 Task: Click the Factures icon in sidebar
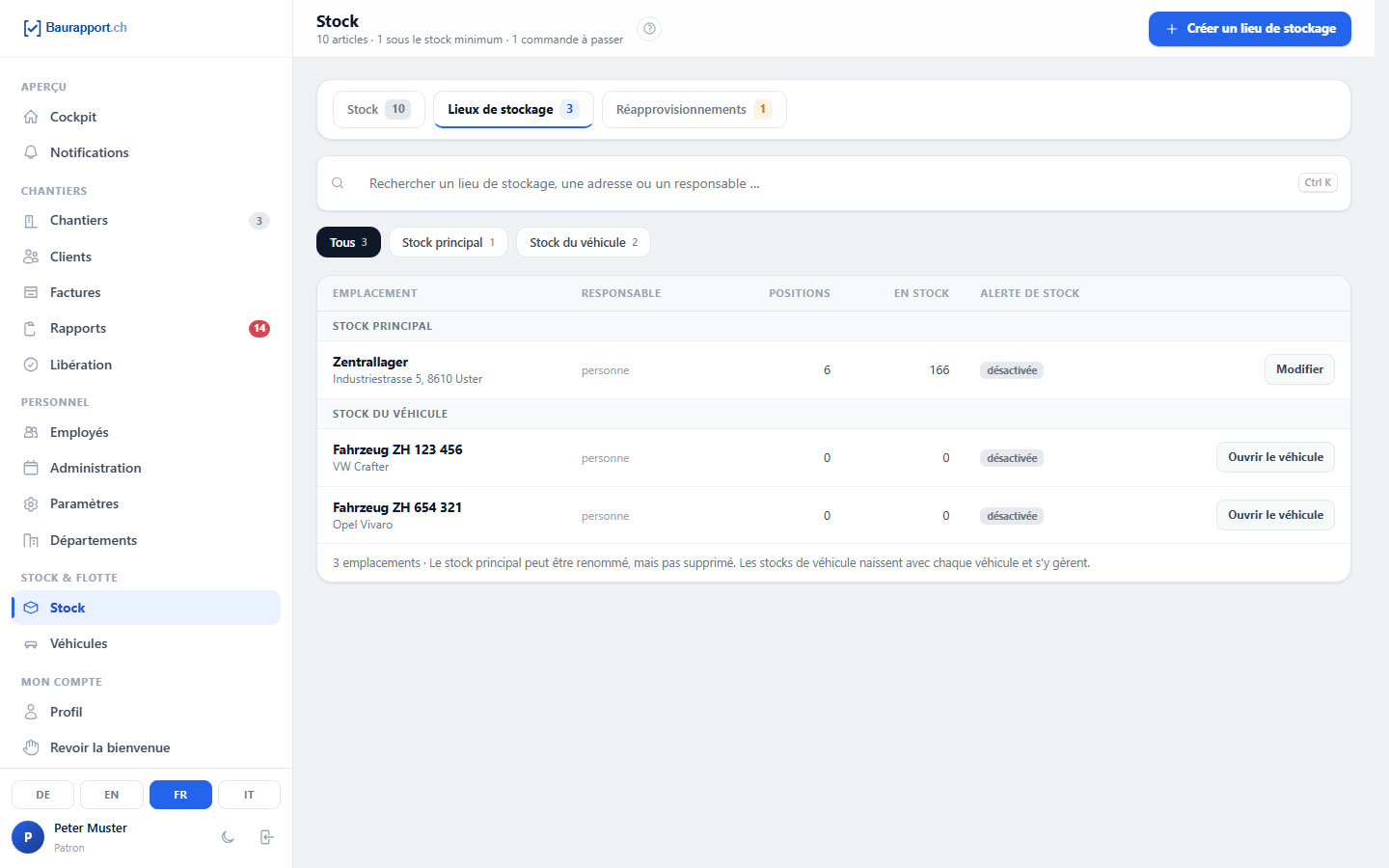pos(31,292)
